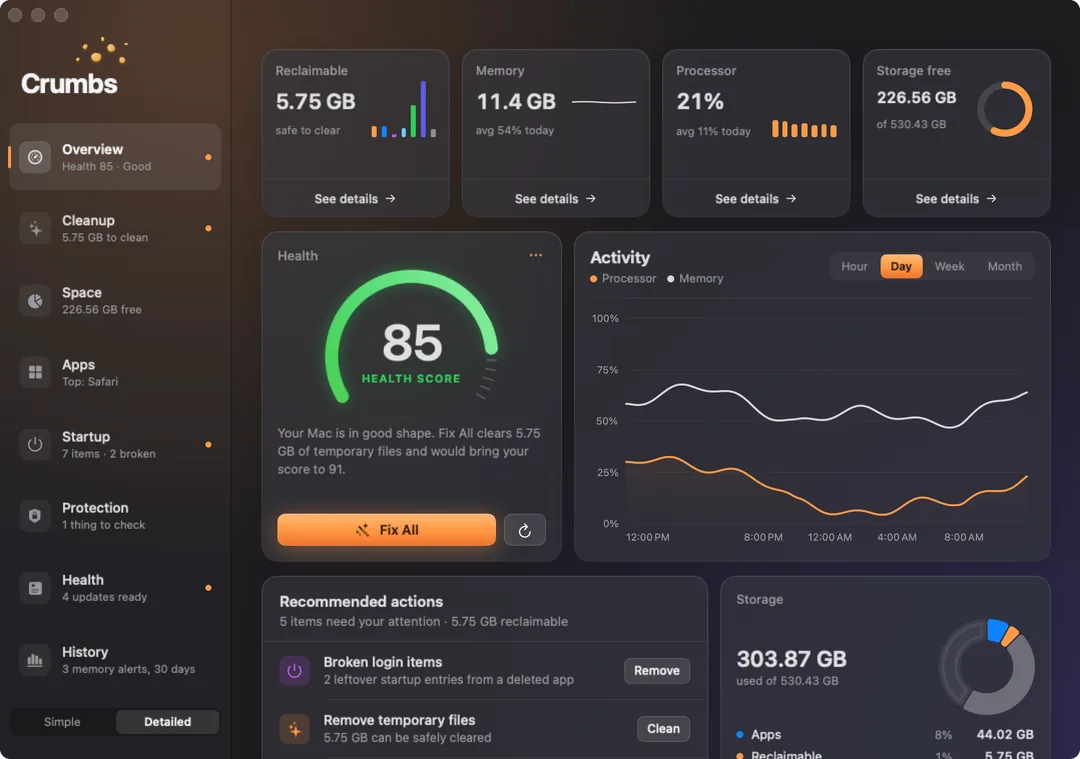This screenshot has height=759, width=1080.
Task: Switch to Simple view mode
Action: pos(62,722)
